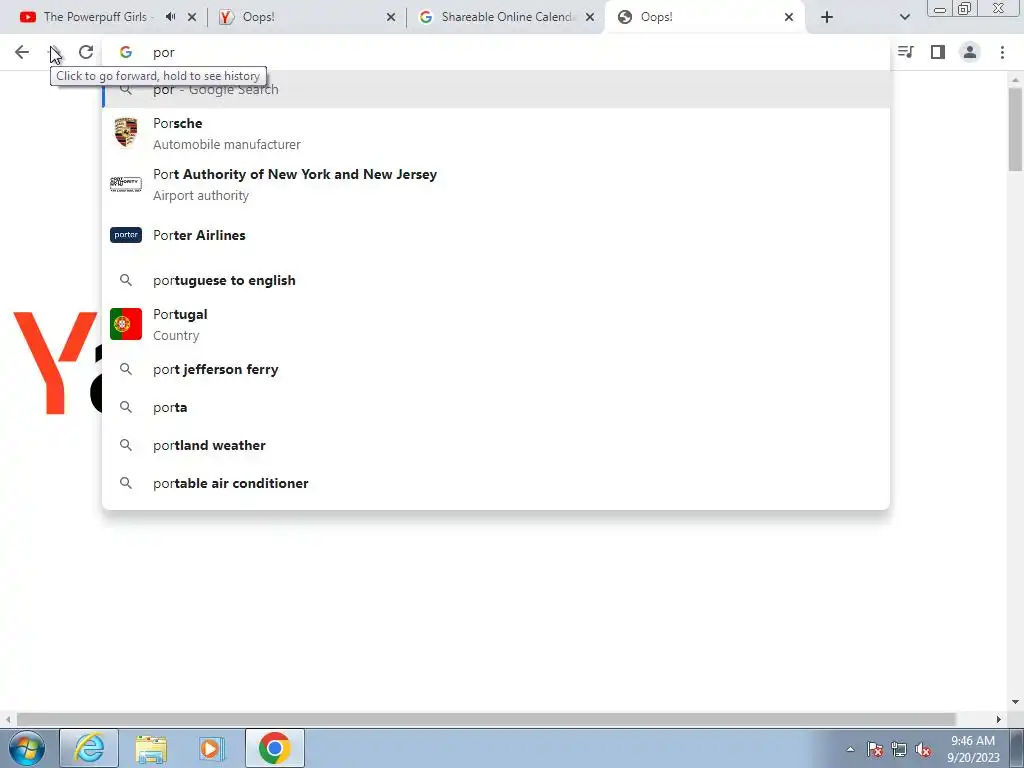Click the Porter Airlines logo
This screenshot has width=1024, height=768.
click(x=126, y=235)
